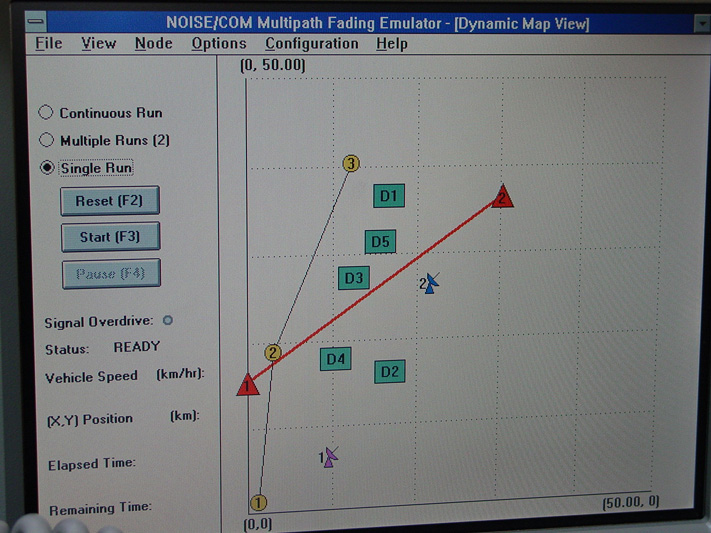
Task: Click the red path line between triangles
Action: pyautogui.click(x=376, y=289)
